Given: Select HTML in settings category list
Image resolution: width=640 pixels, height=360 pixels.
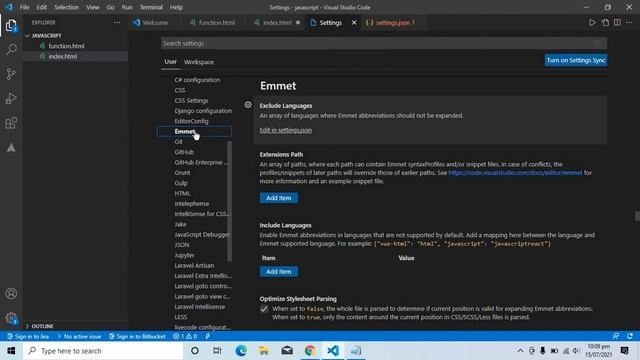Looking at the screenshot, I should [x=182, y=193].
